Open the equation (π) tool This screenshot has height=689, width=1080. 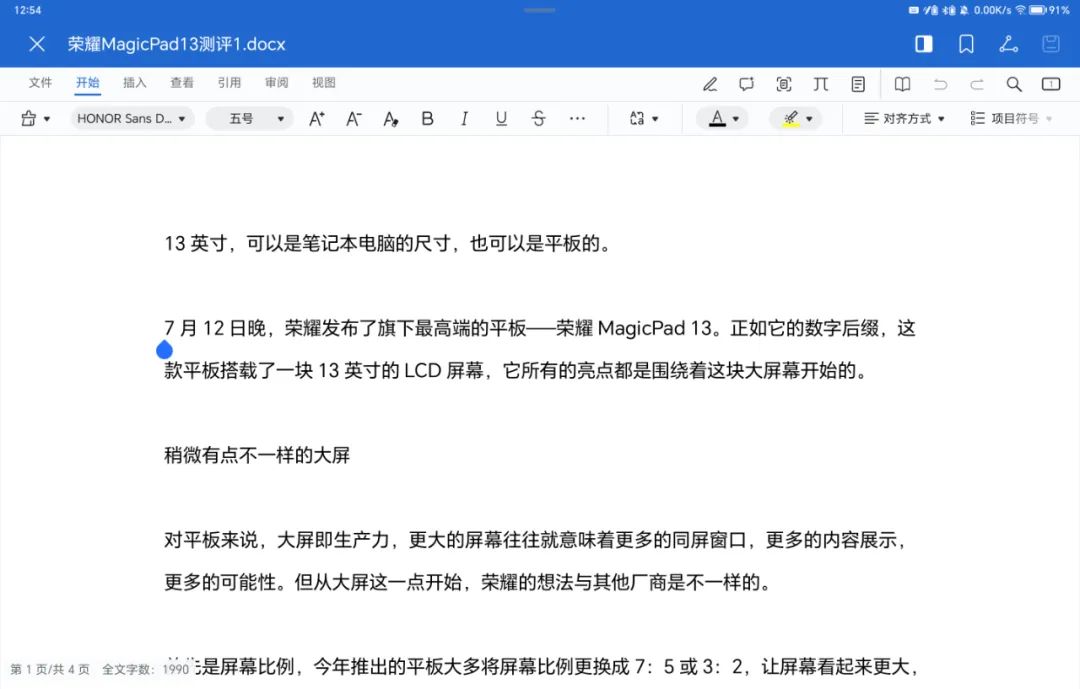[x=821, y=84]
